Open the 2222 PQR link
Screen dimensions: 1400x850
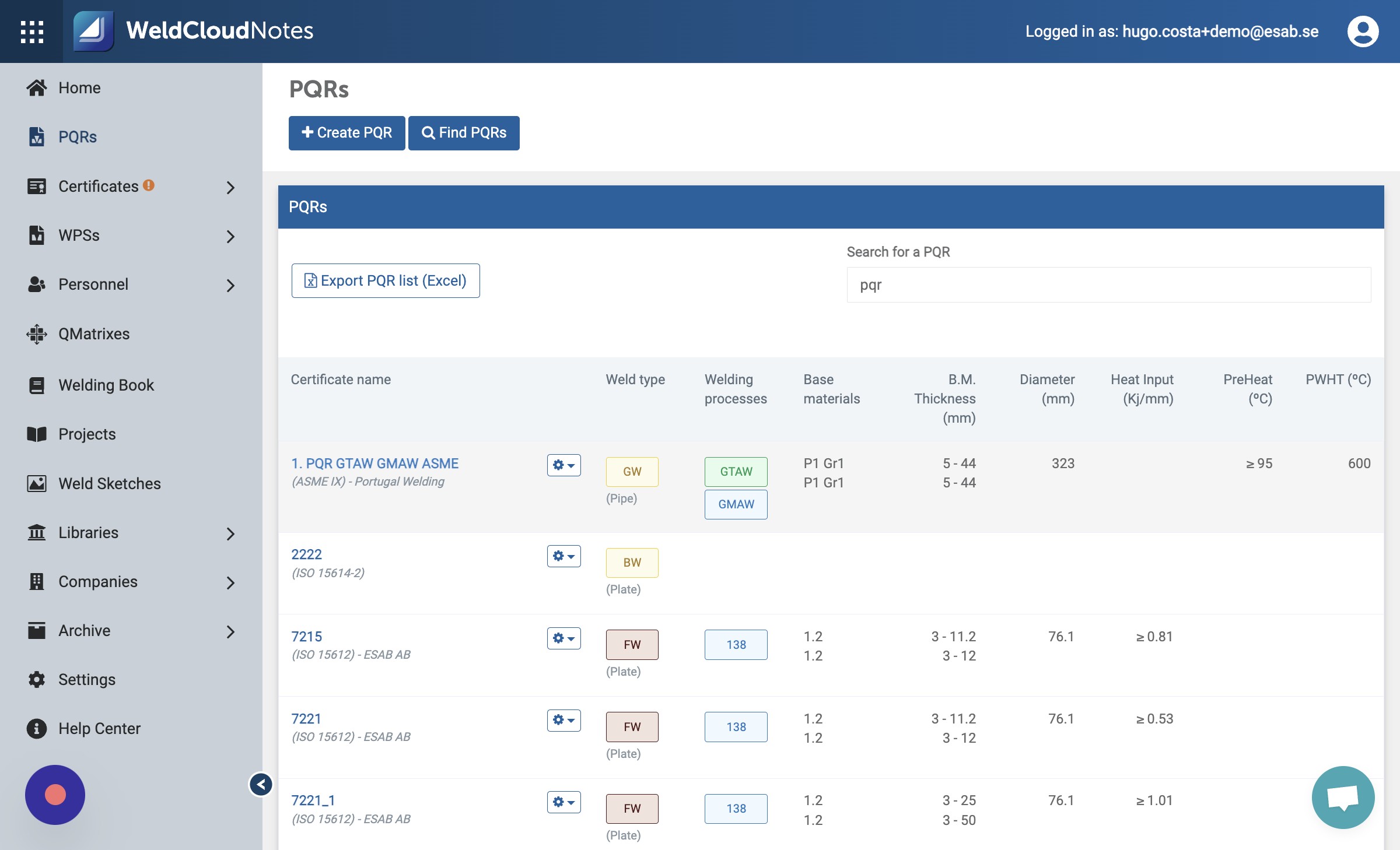tap(307, 554)
